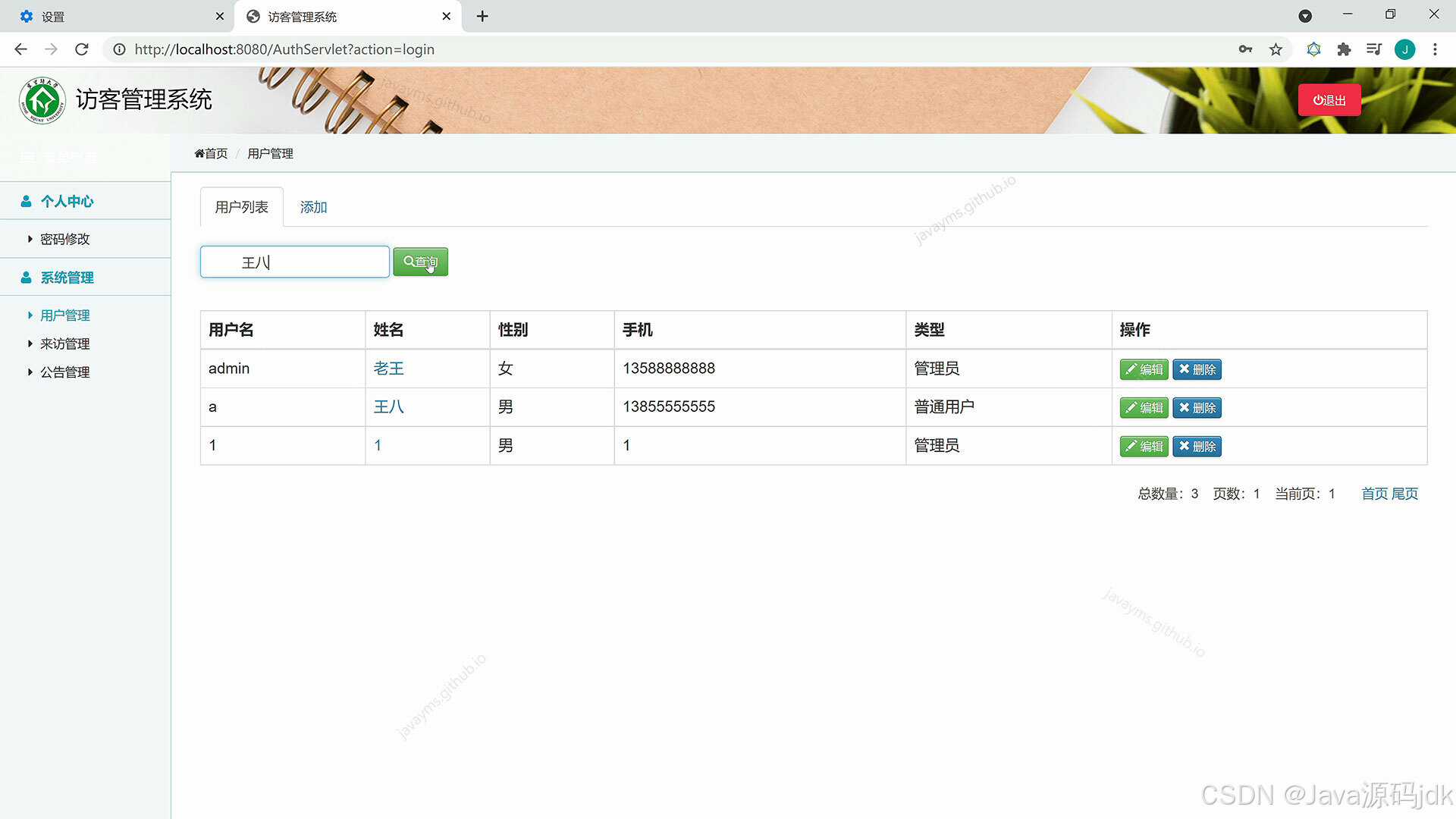Screen dimensions: 1456x819
Task: Edit the 13855555555 row pencil icon
Action: point(1131,407)
